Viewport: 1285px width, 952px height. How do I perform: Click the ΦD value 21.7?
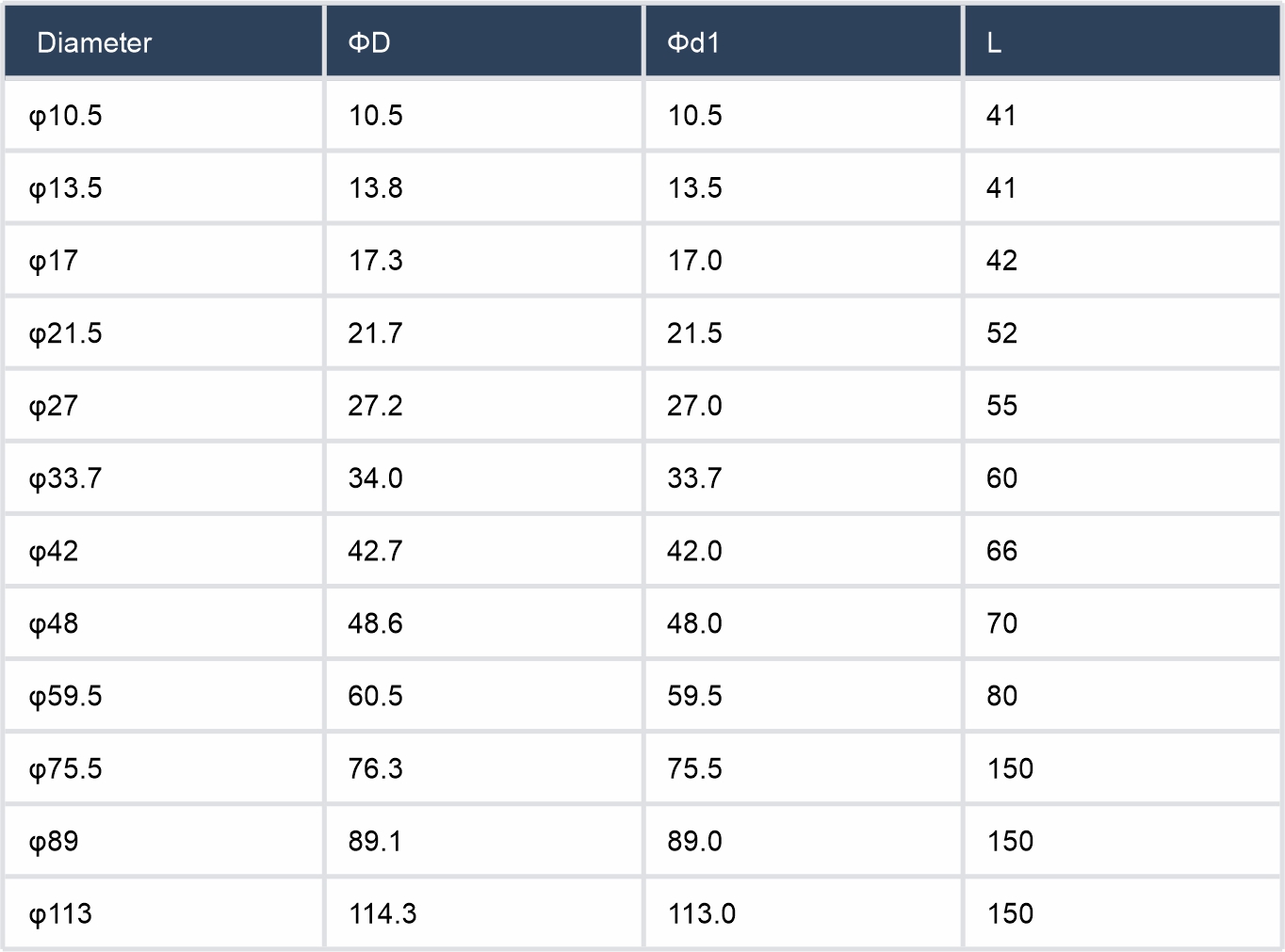[x=375, y=333]
